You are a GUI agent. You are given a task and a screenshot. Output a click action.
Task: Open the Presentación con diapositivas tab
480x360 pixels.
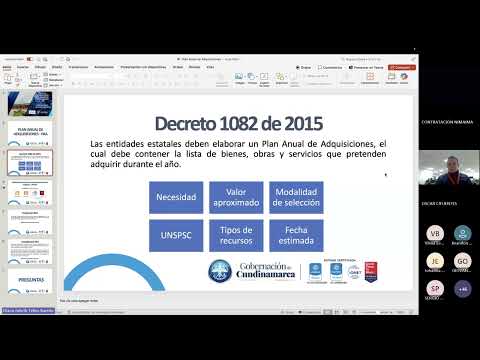coord(143,67)
